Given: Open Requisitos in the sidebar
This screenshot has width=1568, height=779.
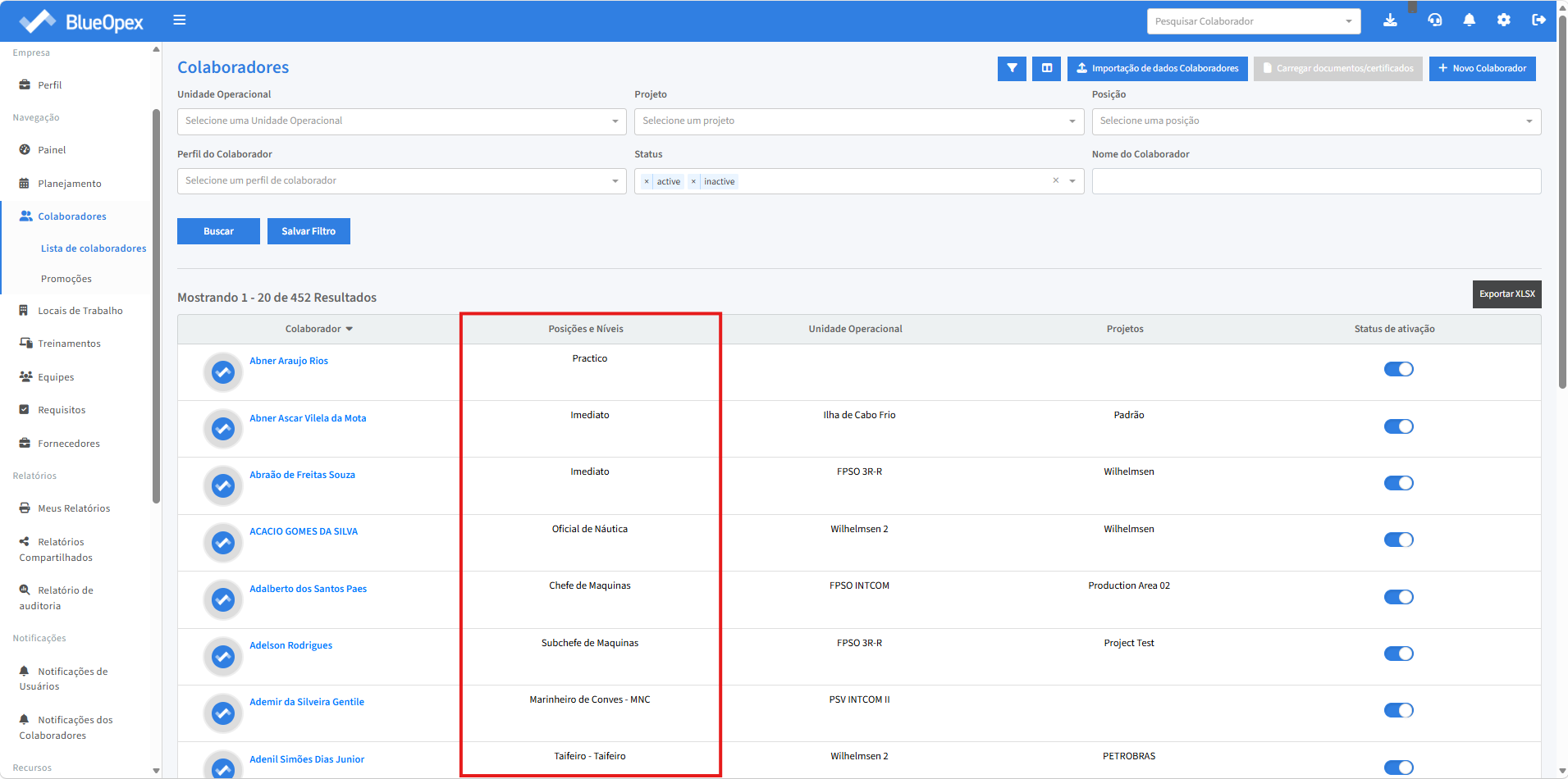Looking at the screenshot, I should click(62, 410).
